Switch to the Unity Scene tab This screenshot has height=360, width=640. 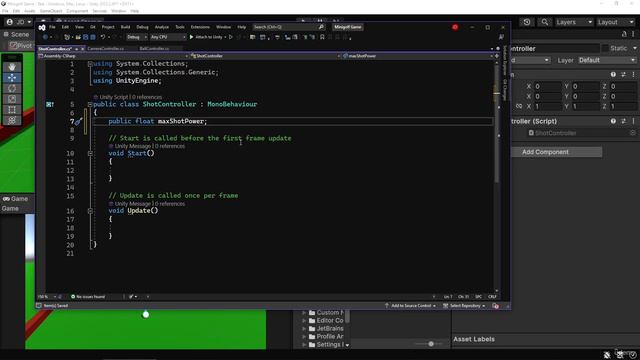point(17,34)
